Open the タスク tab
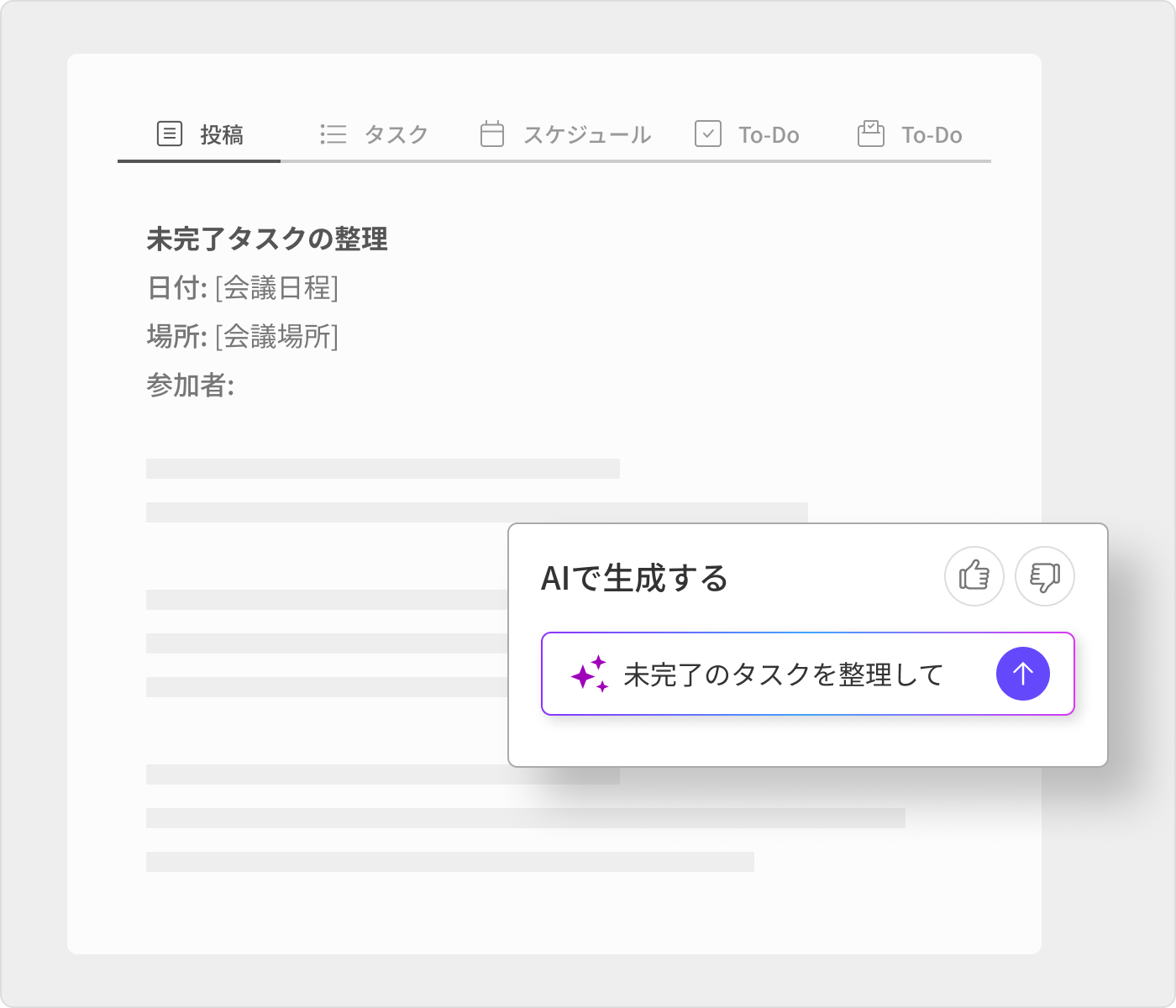The image size is (1176, 1008). coord(396,135)
